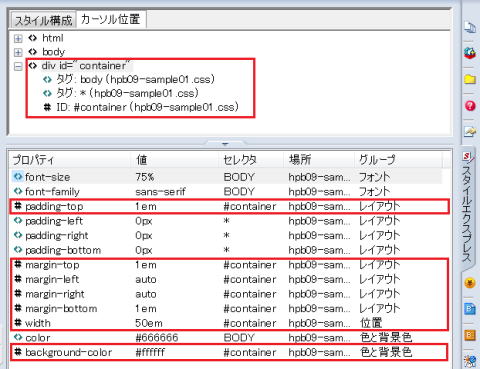Open the stacked pages icon in the sidebar
Image resolution: width=480 pixels, height=369 pixels.
click(470, 27)
